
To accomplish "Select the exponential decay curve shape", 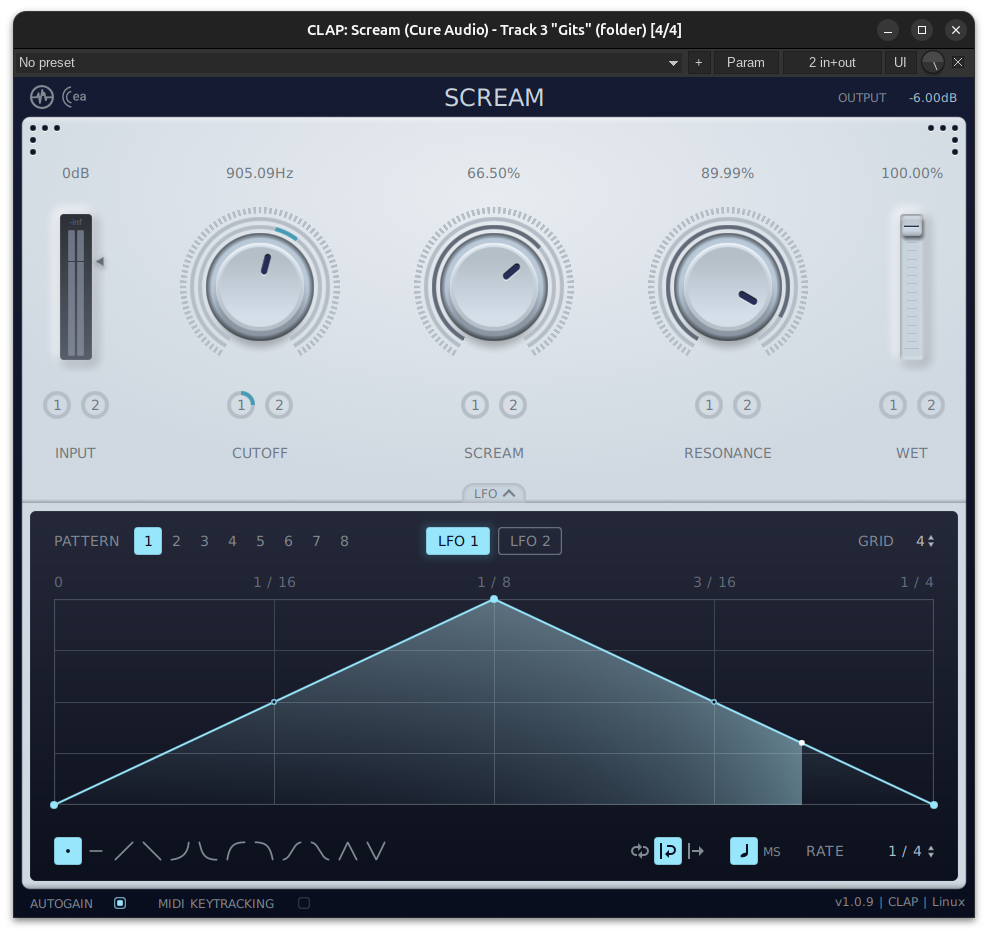I will click(x=208, y=851).
